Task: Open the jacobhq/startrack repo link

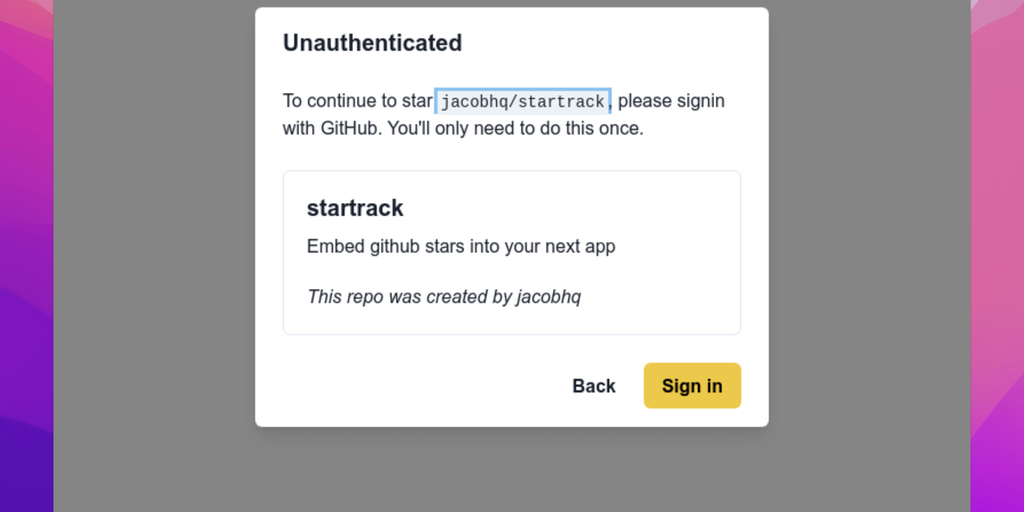Action: click(522, 101)
